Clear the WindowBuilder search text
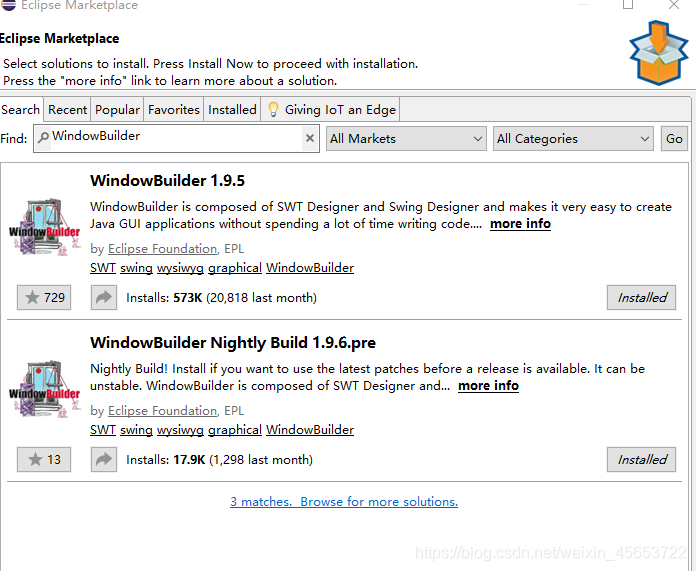This screenshot has height=571, width=696. (x=310, y=138)
